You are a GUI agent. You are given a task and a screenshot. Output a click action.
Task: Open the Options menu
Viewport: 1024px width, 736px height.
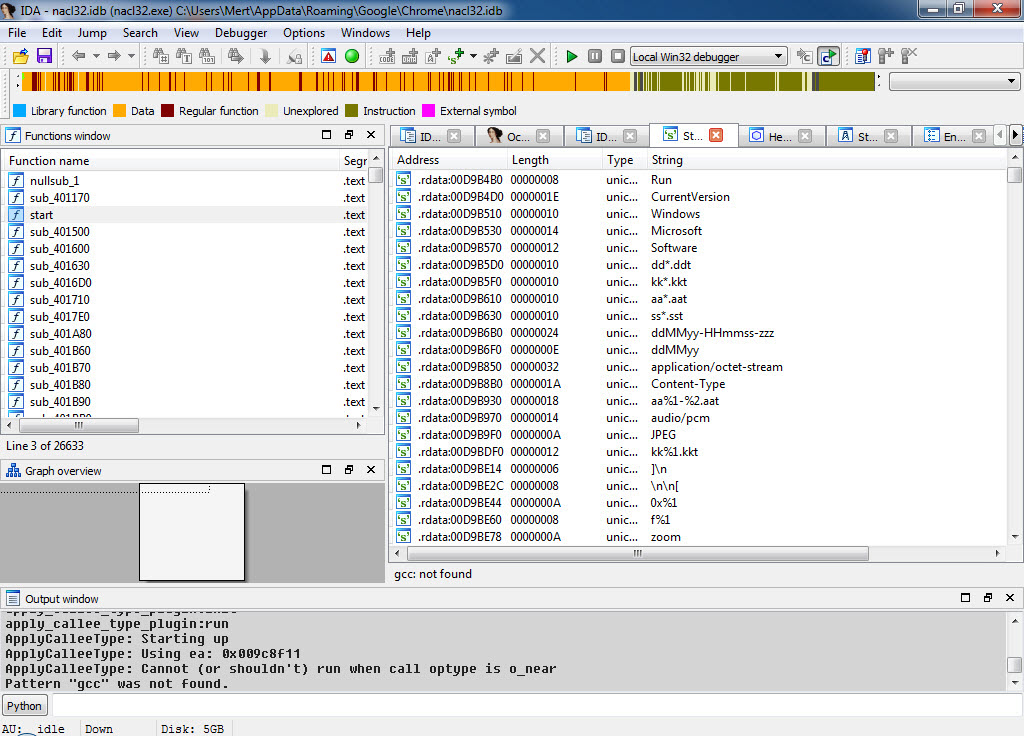click(x=304, y=33)
